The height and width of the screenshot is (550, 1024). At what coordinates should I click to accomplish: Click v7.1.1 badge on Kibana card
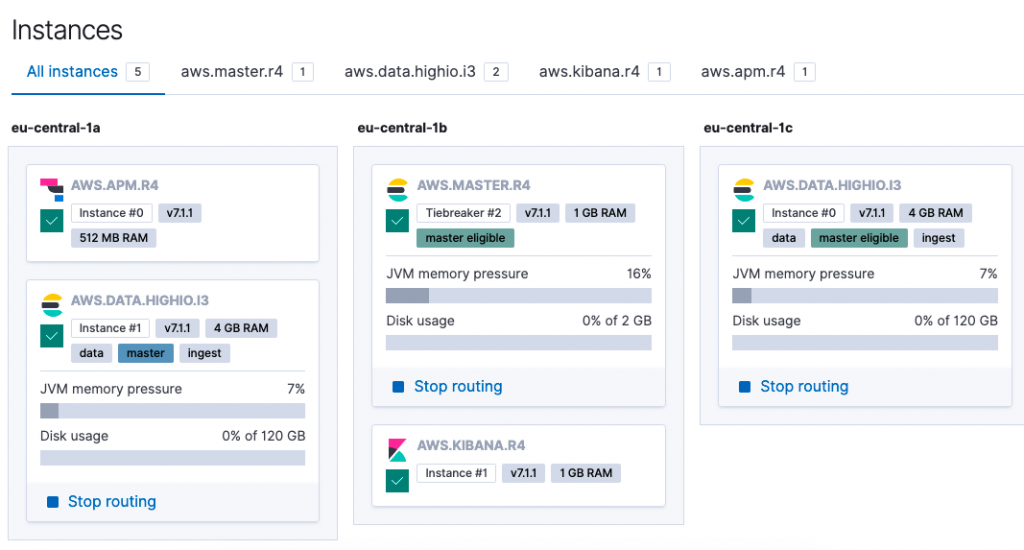(524, 473)
